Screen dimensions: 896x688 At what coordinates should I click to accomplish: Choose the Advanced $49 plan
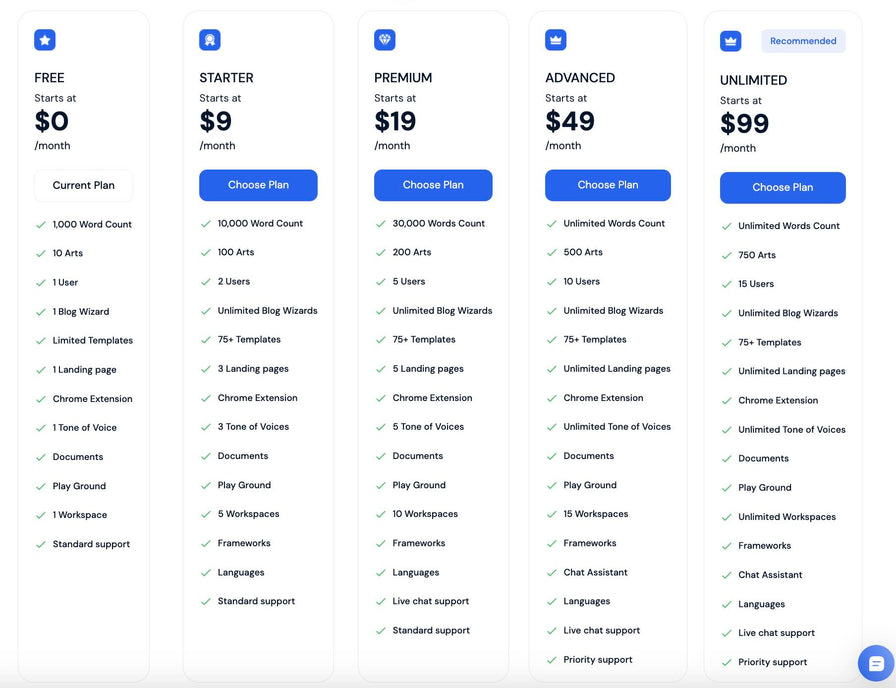click(608, 185)
